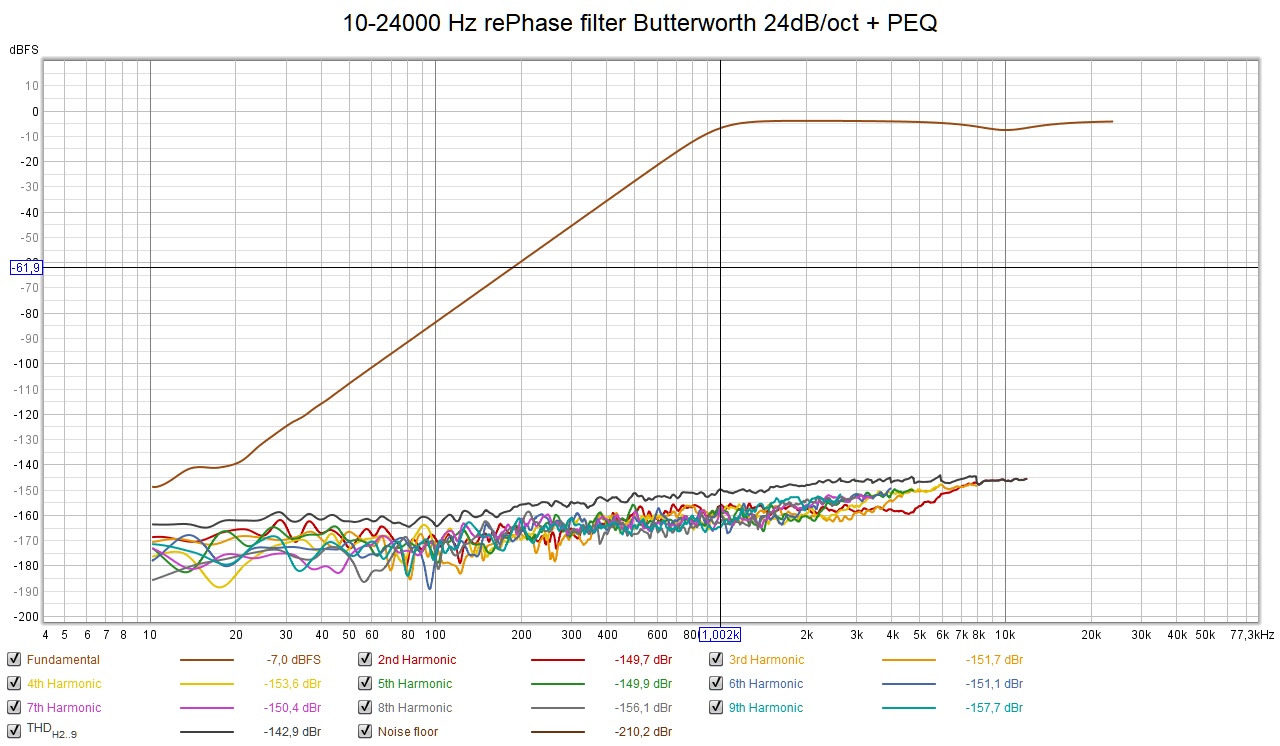Click the 4th Harmonic yellow line swatch
The width and height of the screenshot is (1280, 746).
click(x=207, y=684)
